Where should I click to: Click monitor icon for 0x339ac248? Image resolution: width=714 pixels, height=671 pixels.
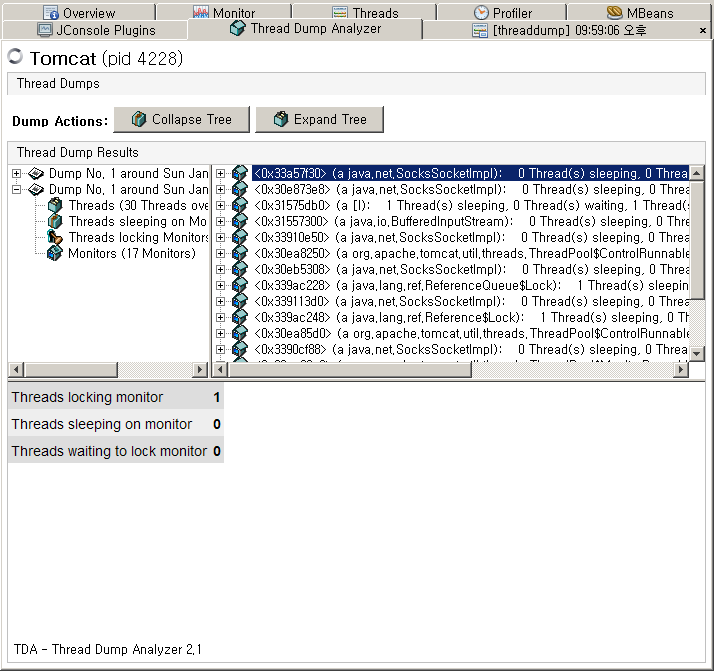tap(240, 317)
